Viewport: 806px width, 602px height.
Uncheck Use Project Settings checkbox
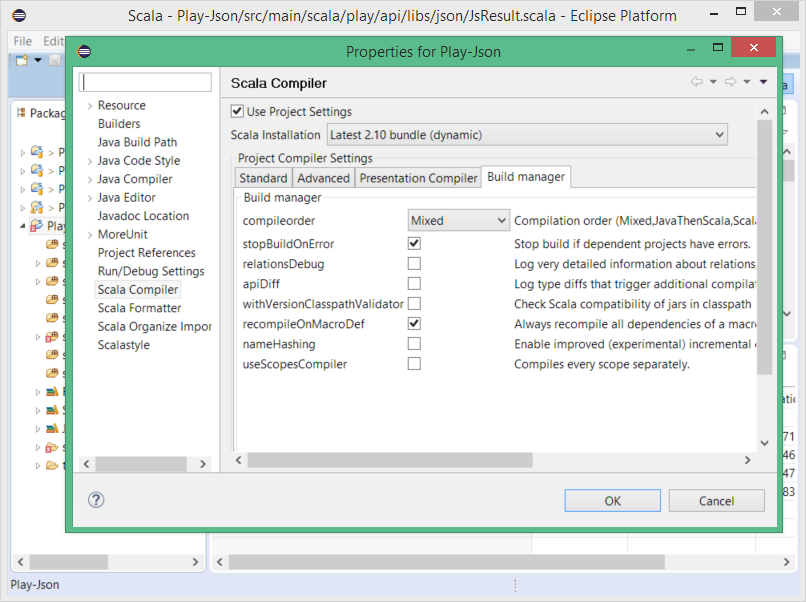click(x=237, y=111)
